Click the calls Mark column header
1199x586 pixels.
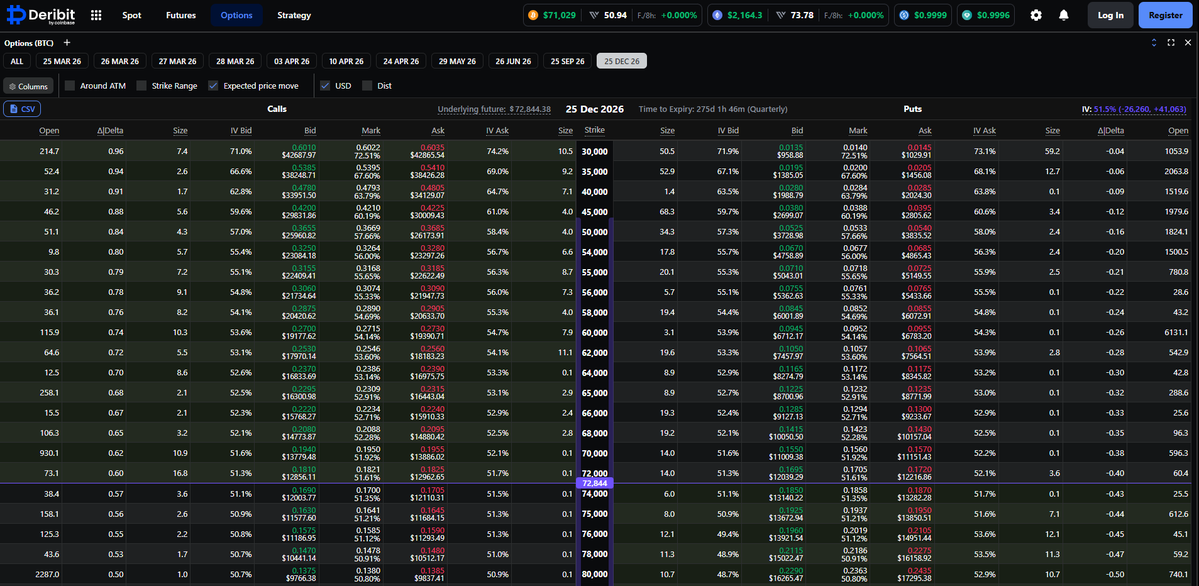pyautogui.click(x=371, y=131)
